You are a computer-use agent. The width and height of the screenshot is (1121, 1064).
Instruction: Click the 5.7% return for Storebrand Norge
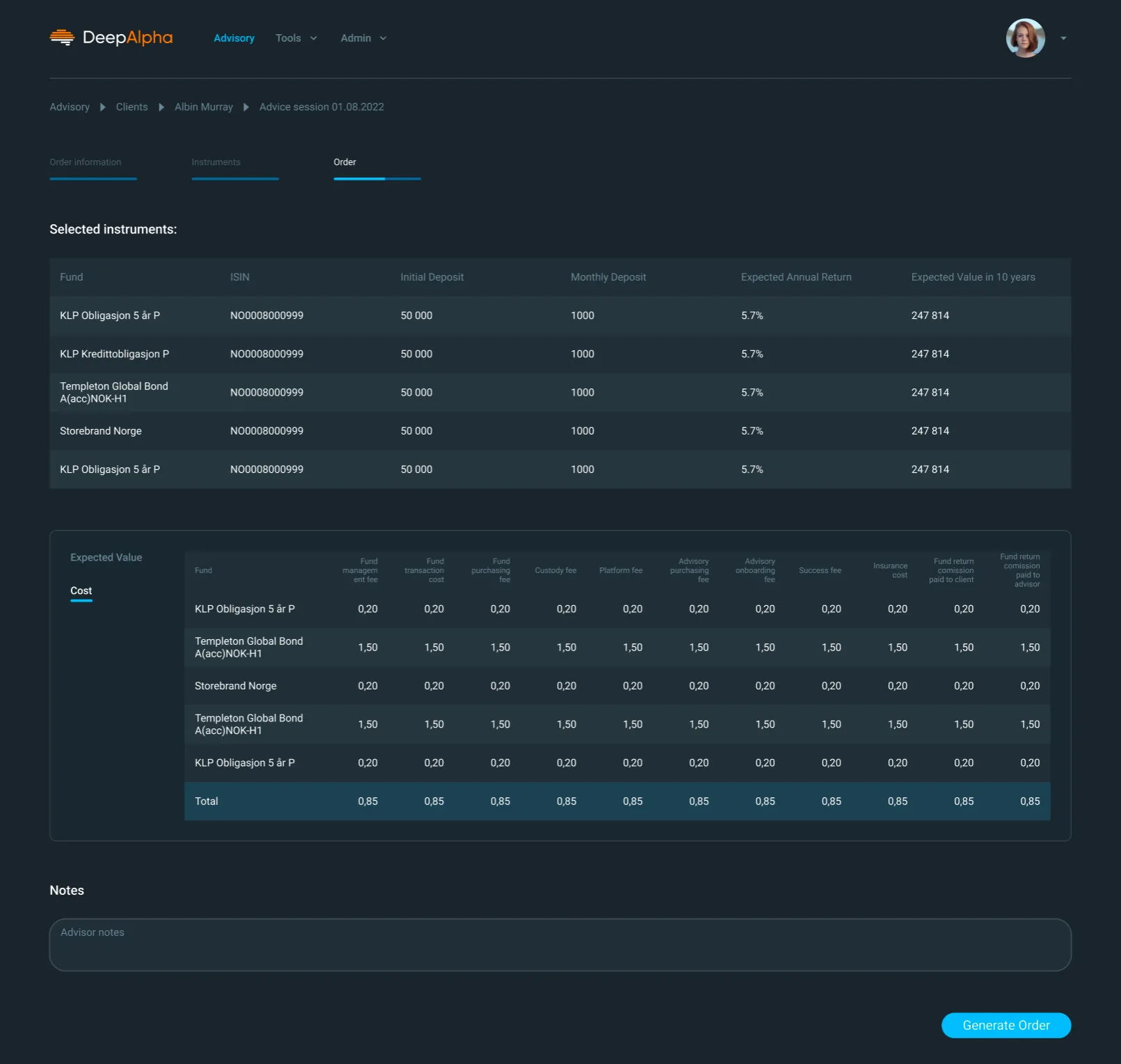(752, 431)
